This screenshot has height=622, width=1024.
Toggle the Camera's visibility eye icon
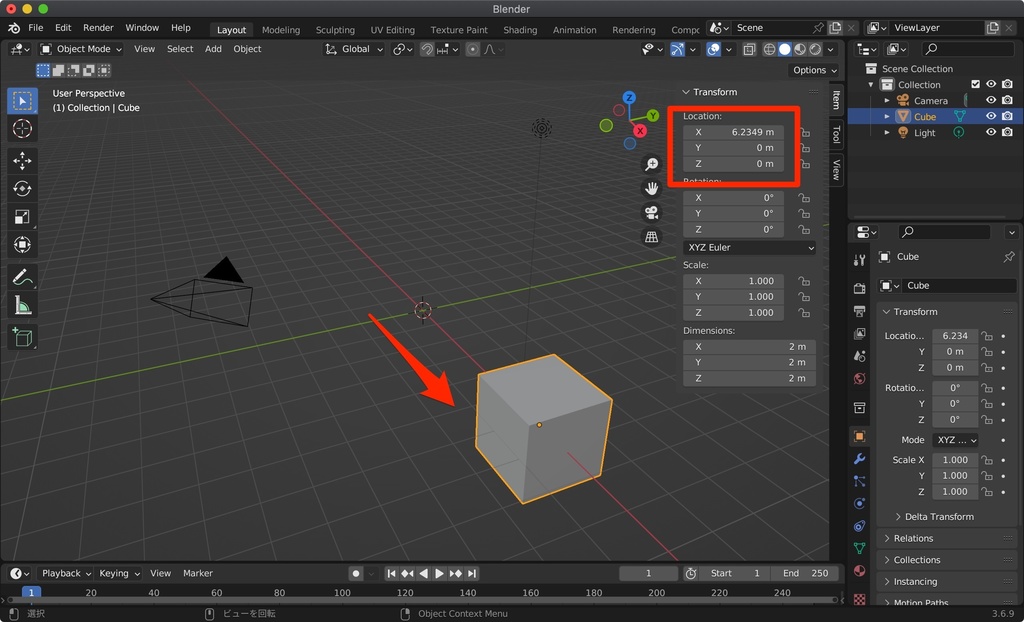click(989, 100)
